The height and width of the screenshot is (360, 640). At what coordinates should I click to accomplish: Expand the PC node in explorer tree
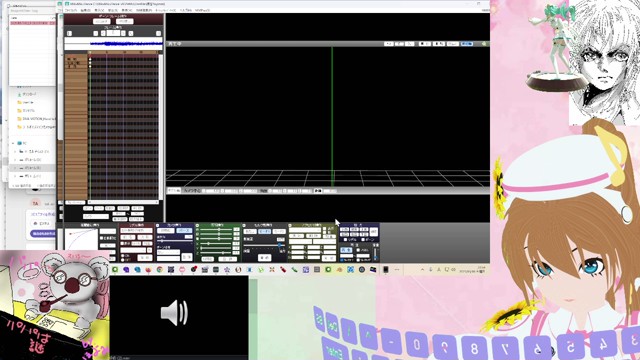coord(13,143)
